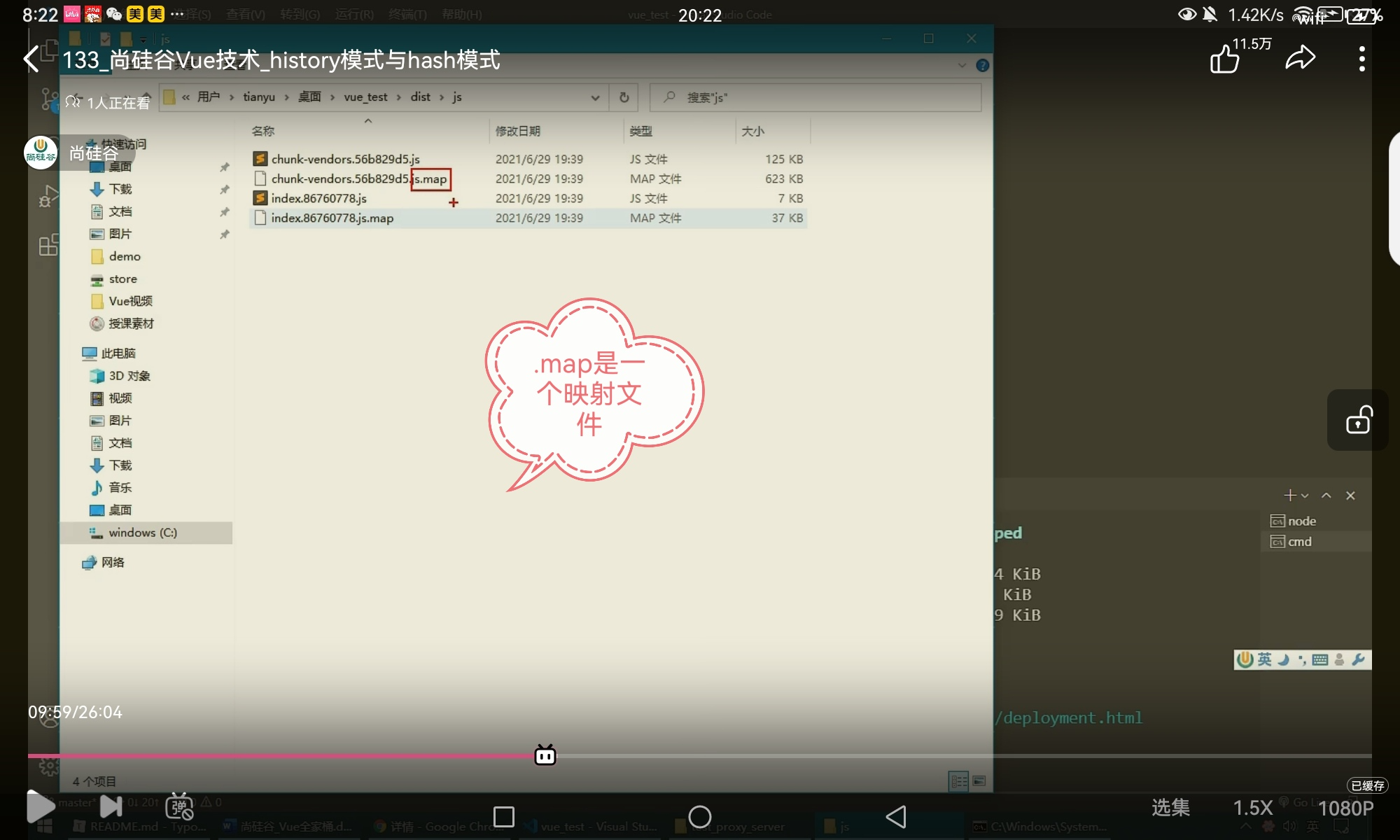Screen dimensions: 1400x840
Task: Select the node terminal entry
Action: pyautogui.click(x=1301, y=521)
